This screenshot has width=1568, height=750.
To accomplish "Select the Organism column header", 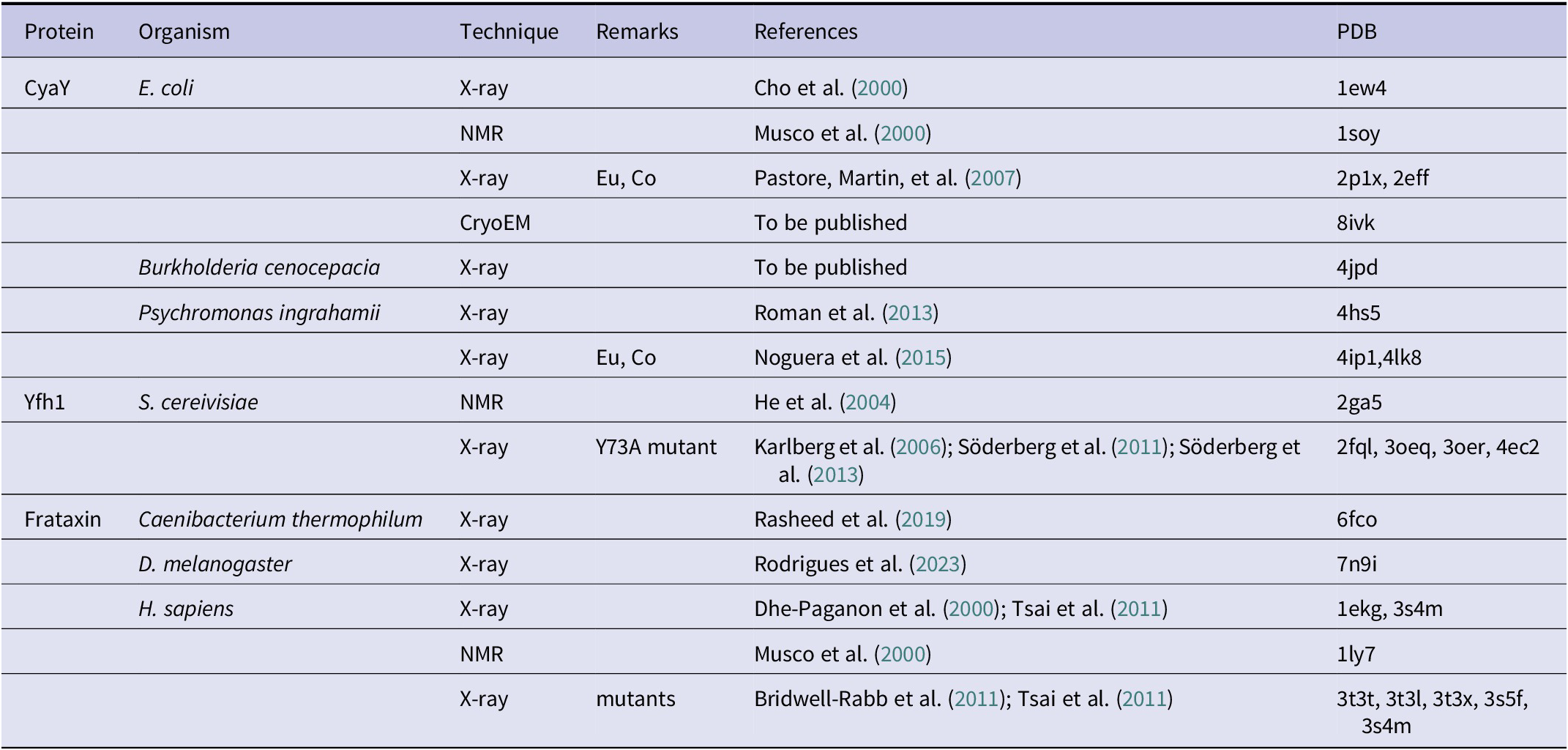I will click(x=184, y=31).
